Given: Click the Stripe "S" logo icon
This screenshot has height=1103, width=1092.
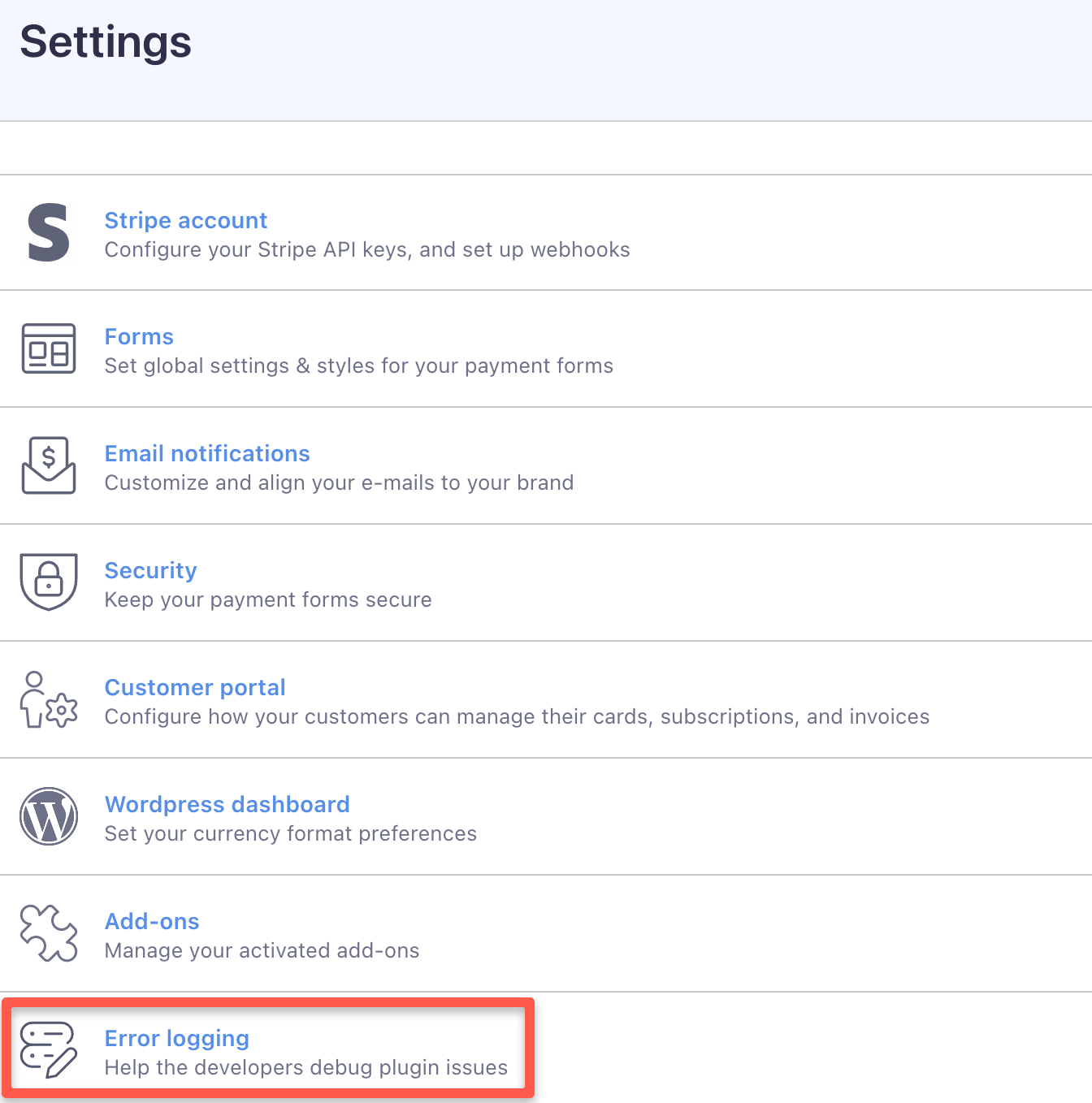Looking at the screenshot, I should pos(49,233).
